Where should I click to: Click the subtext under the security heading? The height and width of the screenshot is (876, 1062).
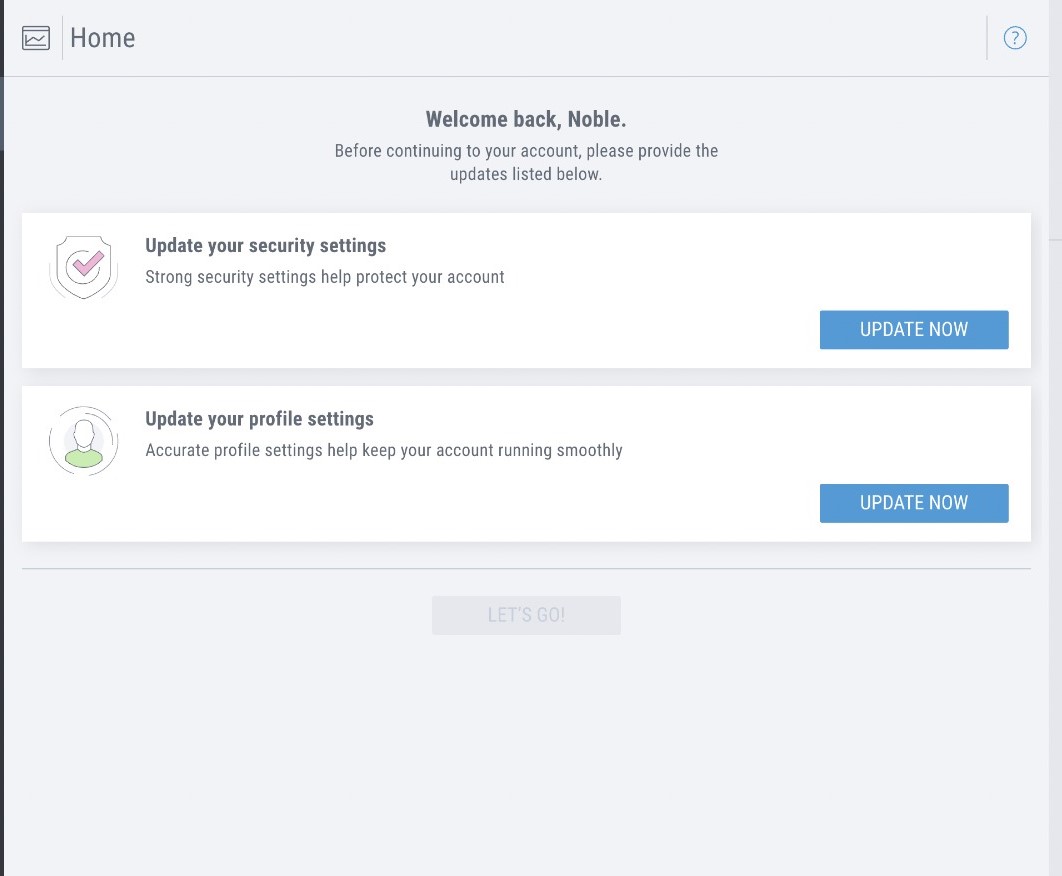click(326, 277)
